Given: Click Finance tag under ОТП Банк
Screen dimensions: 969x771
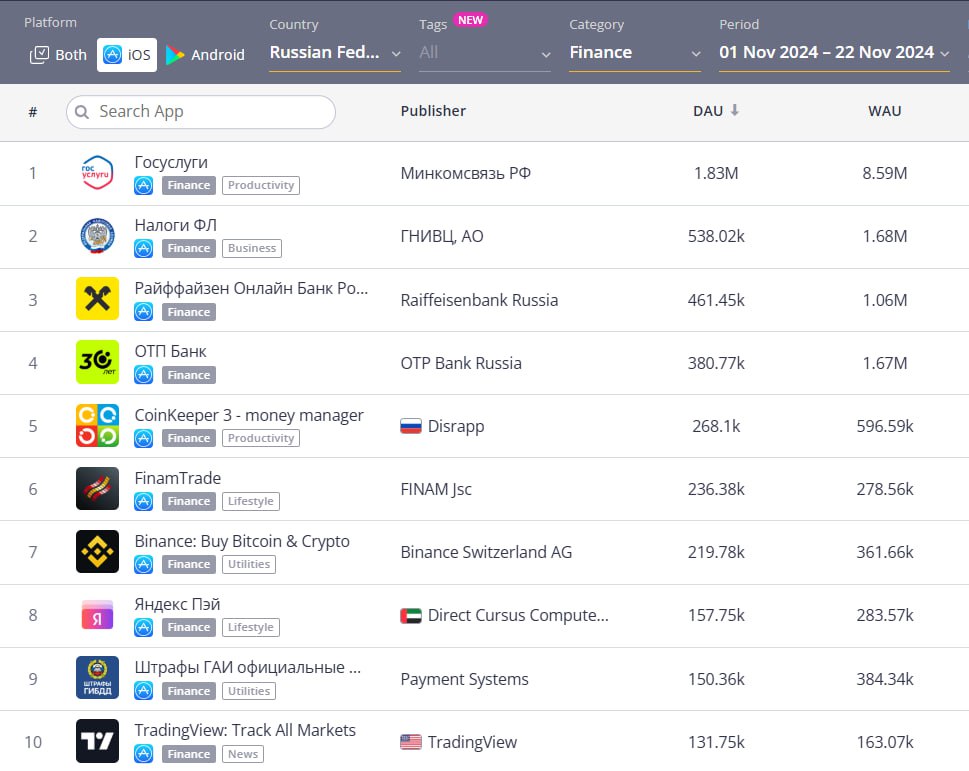Looking at the screenshot, I should coord(188,375).
